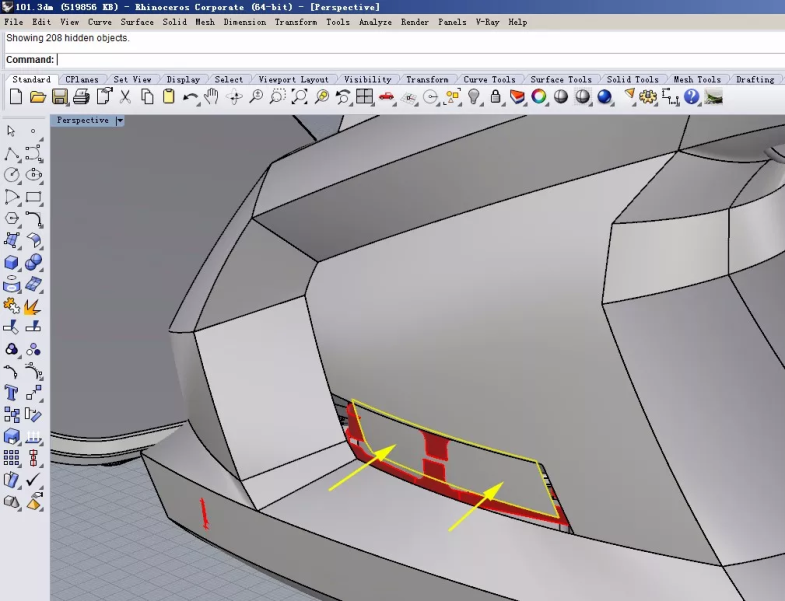Switch to the Curve Tools tab

[489, 79]
